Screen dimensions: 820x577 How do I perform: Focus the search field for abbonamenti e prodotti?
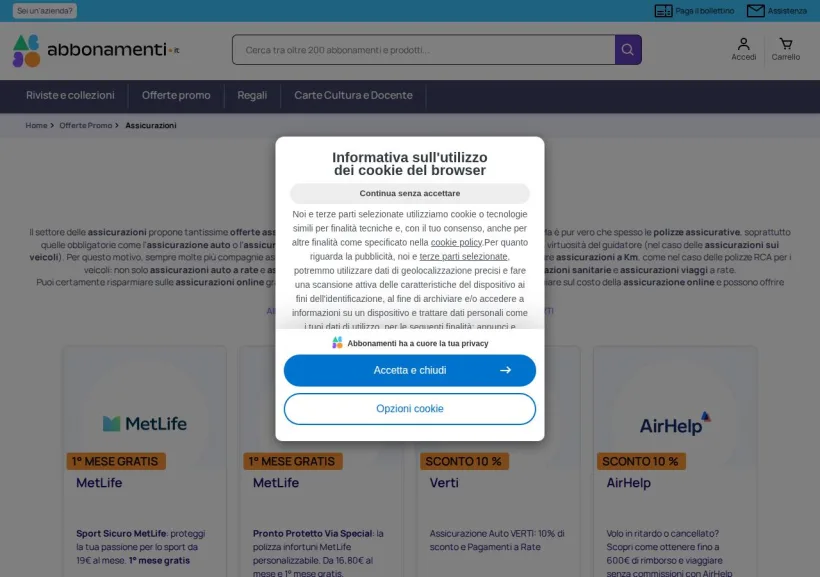424,50
